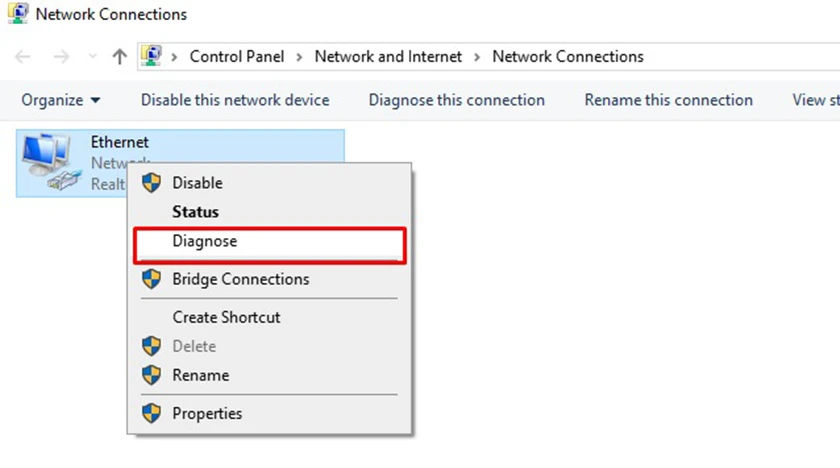The height and width of the screenshot is (468, 840).
Task: Click the shield icon beside Rename
Action: click(x=152, y=375)
